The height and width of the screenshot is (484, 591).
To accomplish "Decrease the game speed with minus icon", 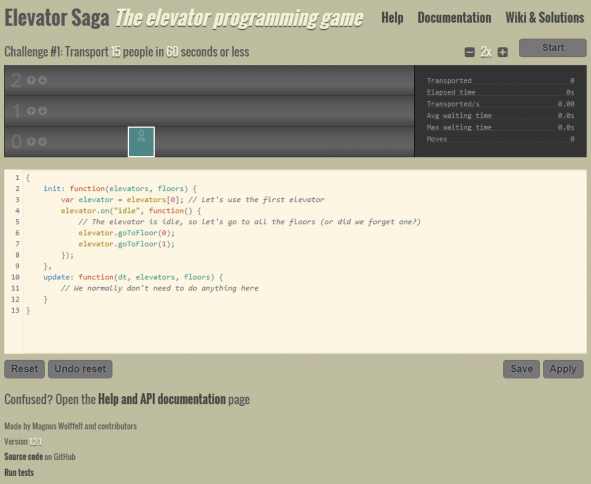I will pos(470,52).
